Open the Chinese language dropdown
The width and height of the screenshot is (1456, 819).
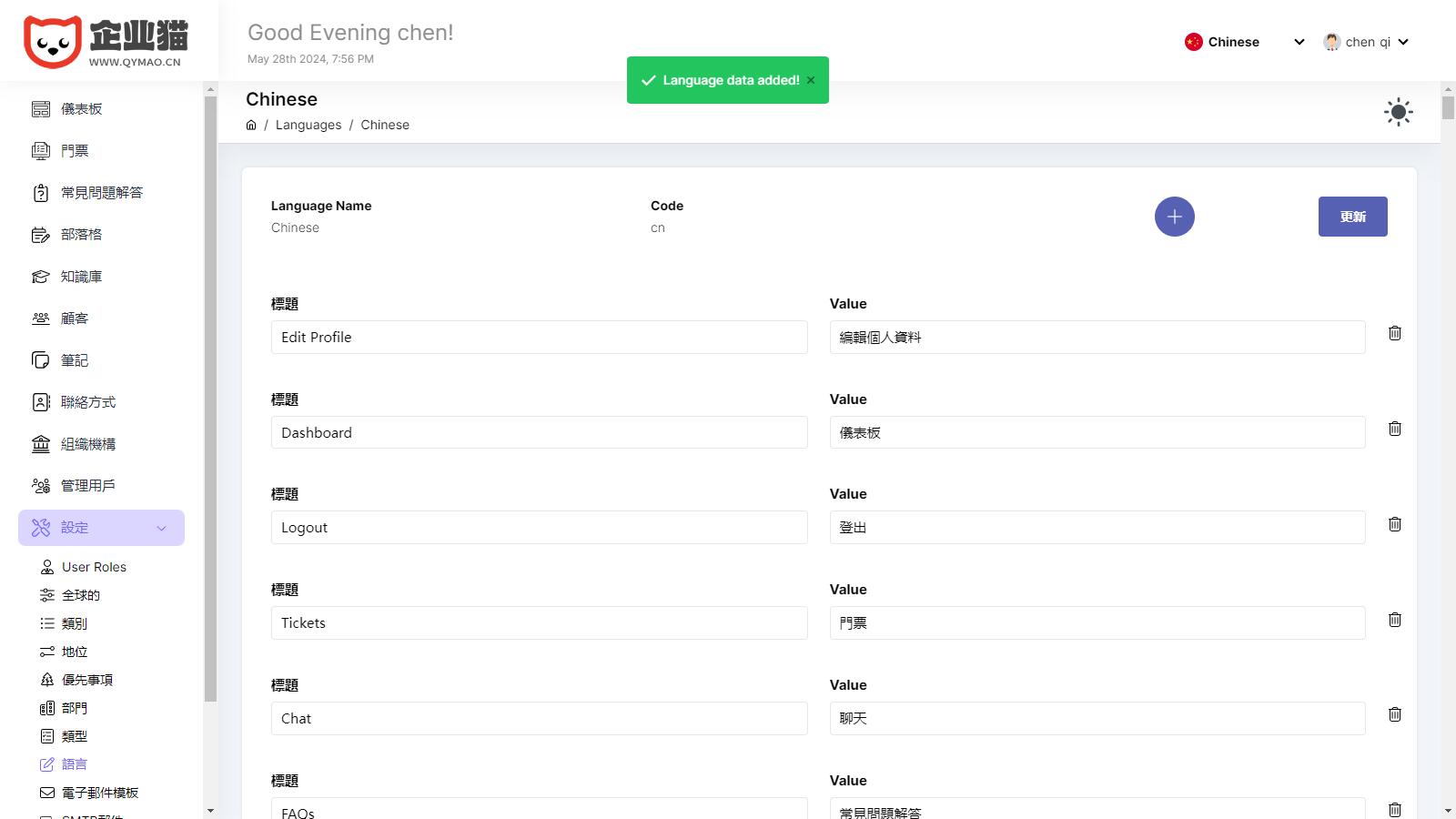point(1244,42)
